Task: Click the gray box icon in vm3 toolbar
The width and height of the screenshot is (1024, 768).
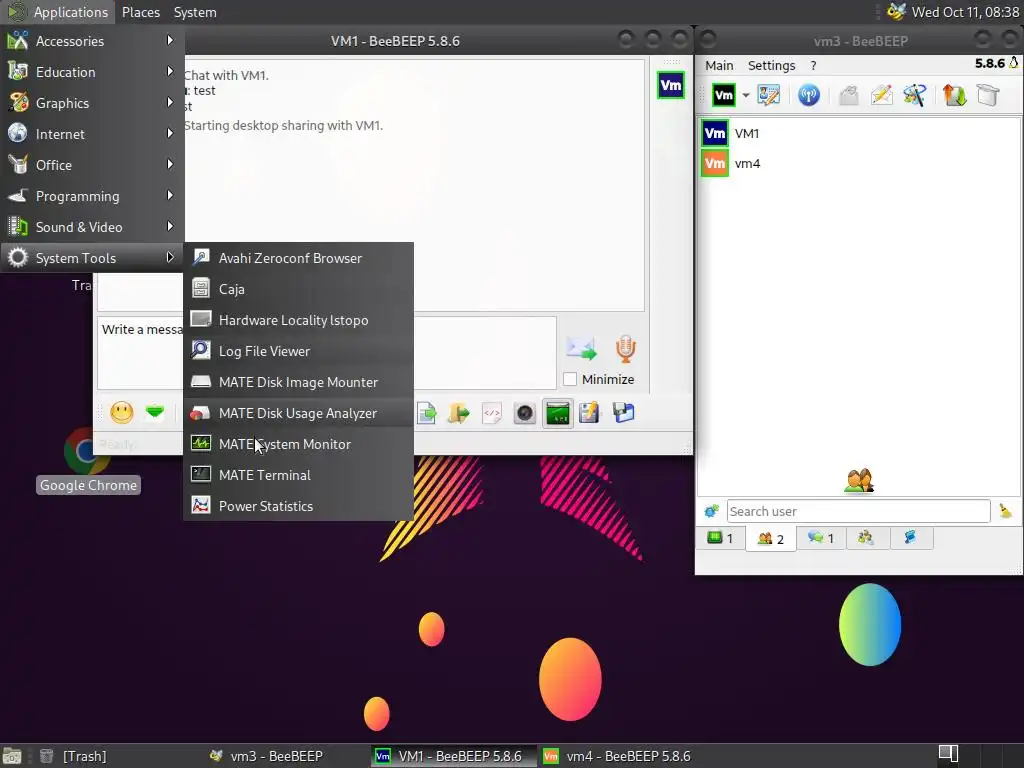Action: [988, 95]
